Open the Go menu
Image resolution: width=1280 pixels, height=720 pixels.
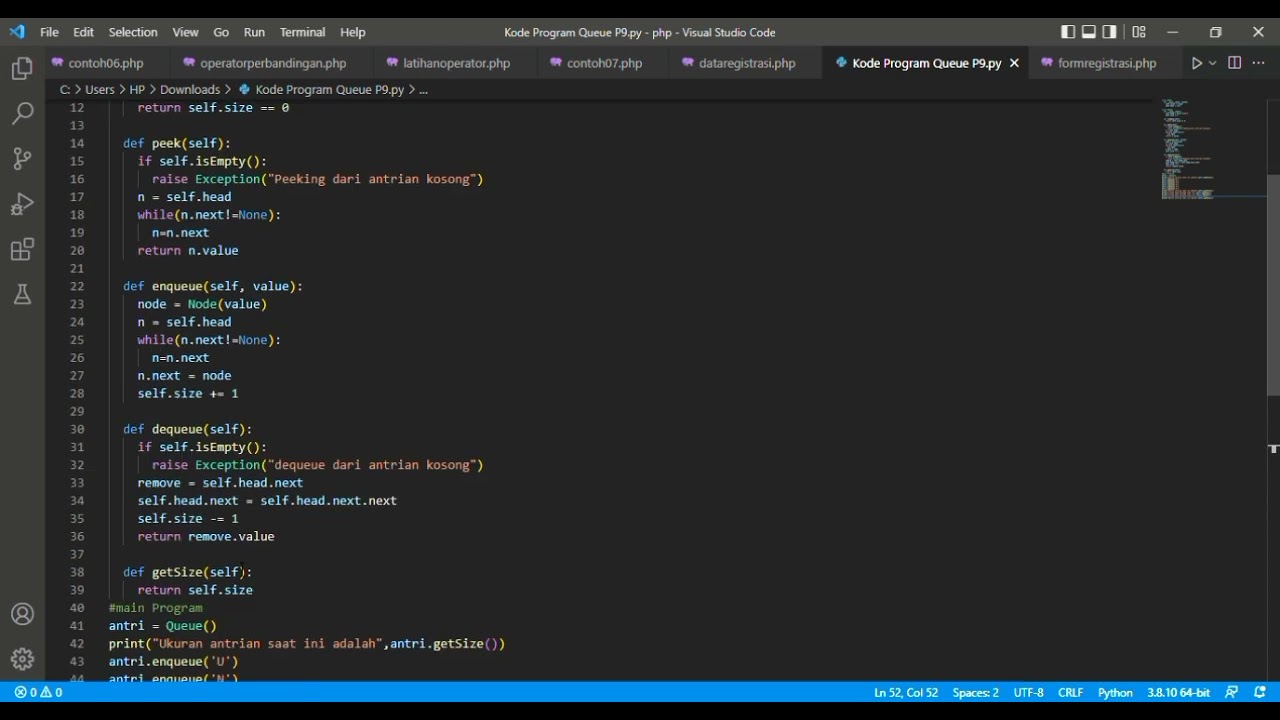click(221, 32)
